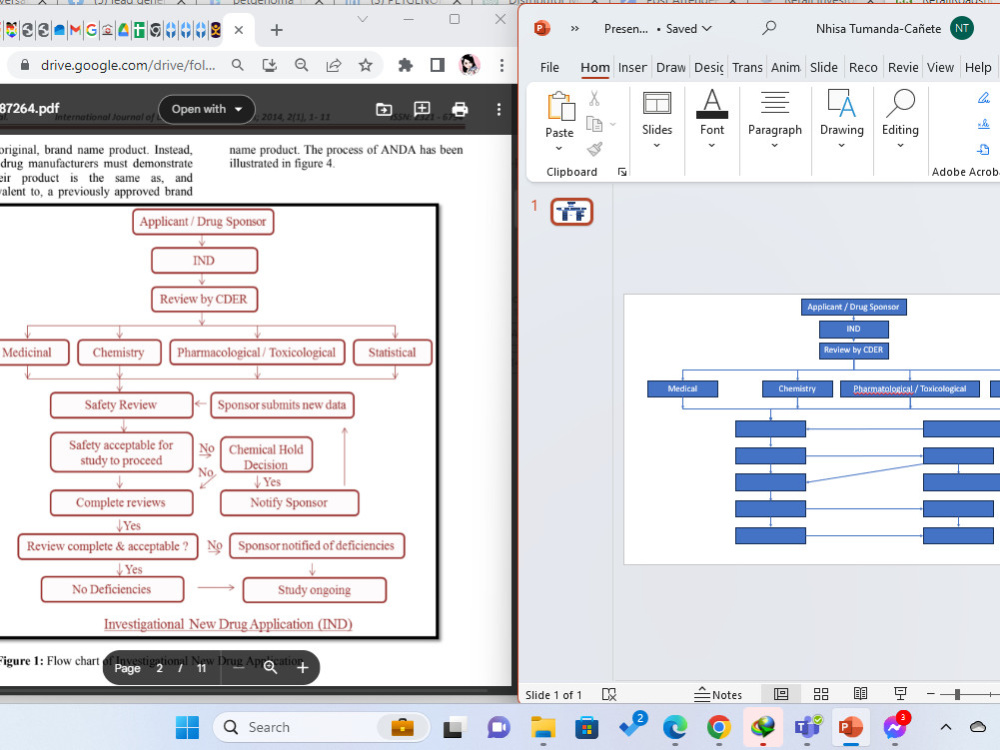Click the zoom-out magnifier in Chrome address bar
Image resolution: width=1000 pixels, height=750 pixels.
(x=302, y=65)
